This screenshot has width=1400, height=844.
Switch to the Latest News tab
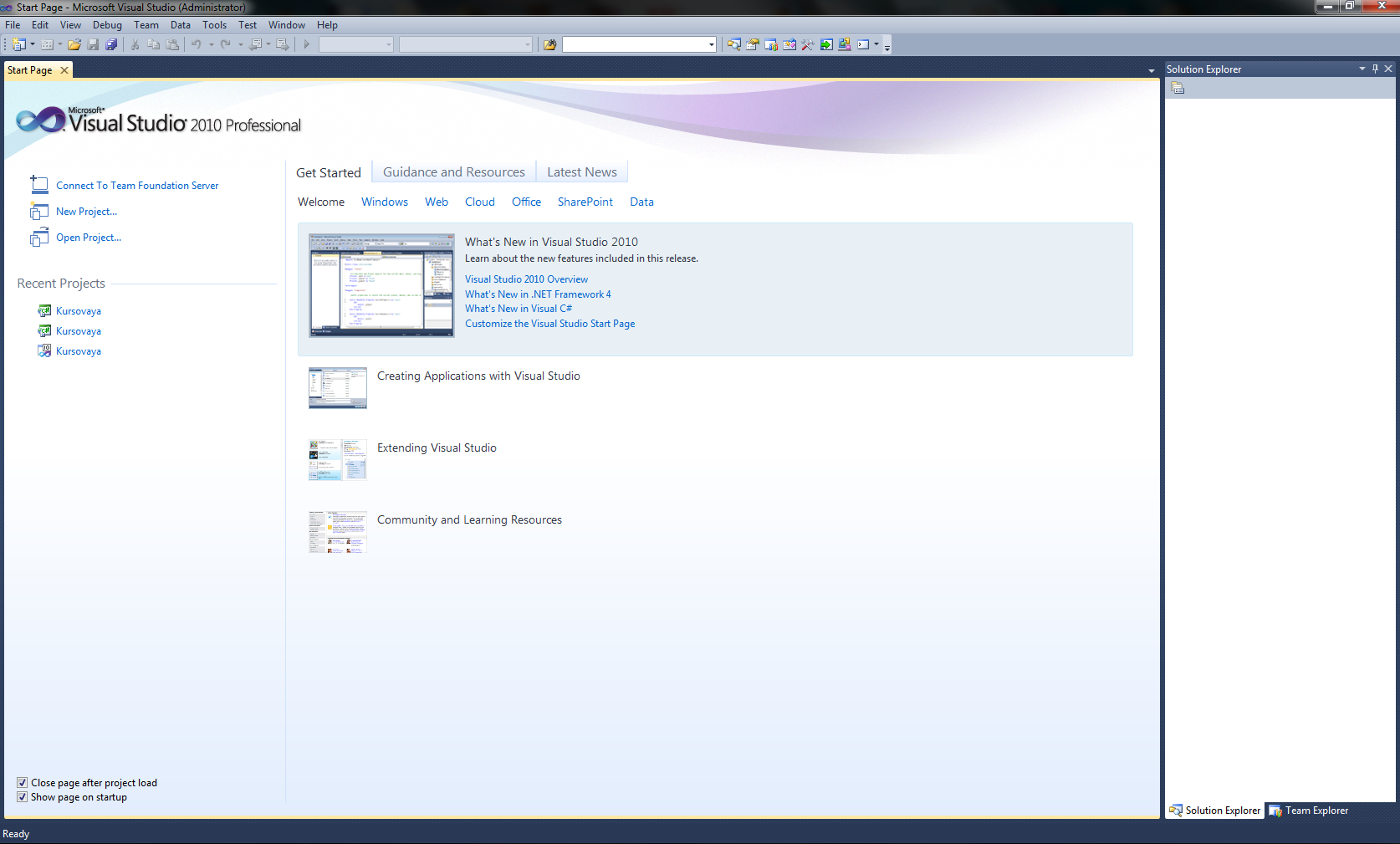point(582,172)
